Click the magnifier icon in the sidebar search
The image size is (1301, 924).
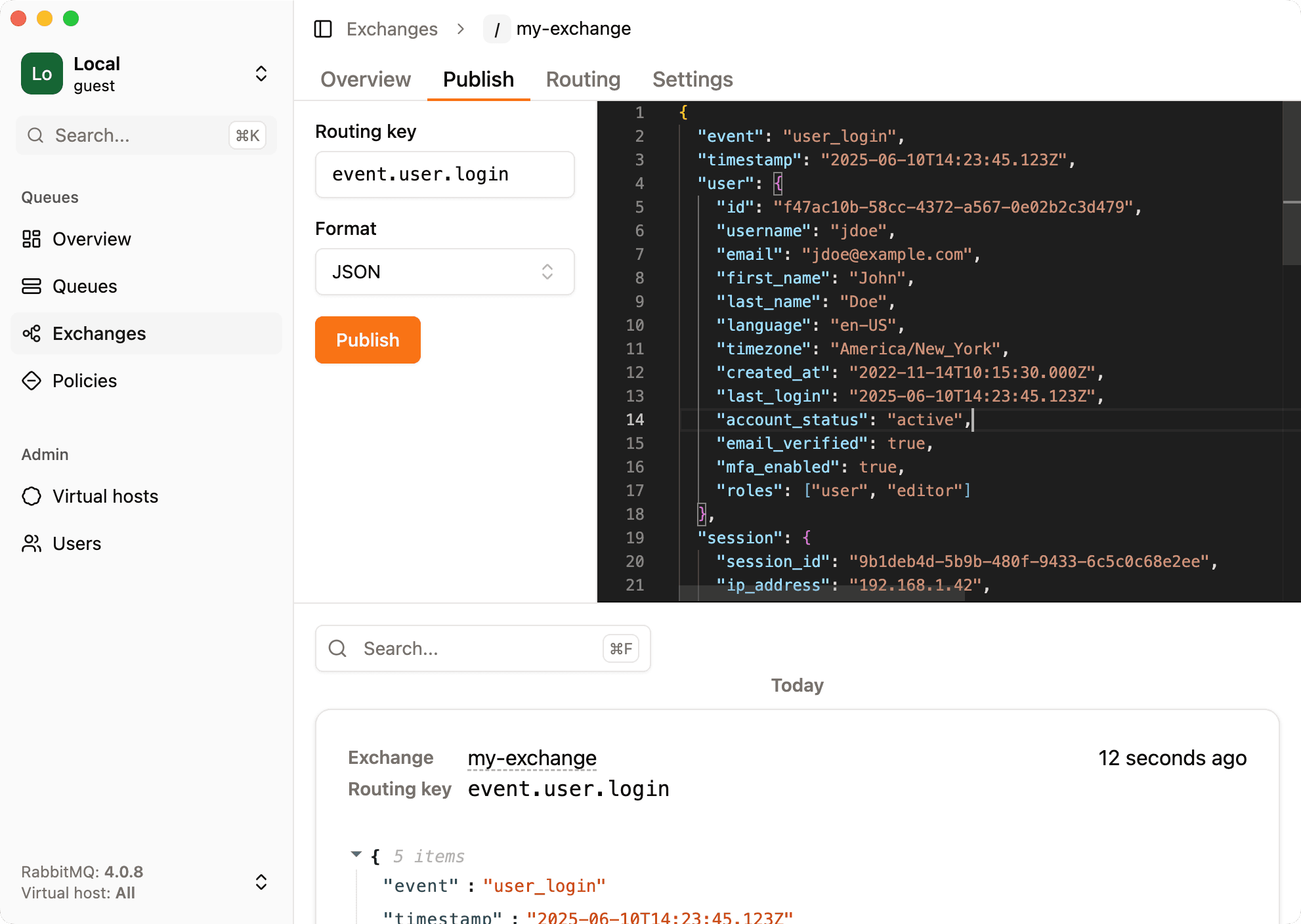35,135
